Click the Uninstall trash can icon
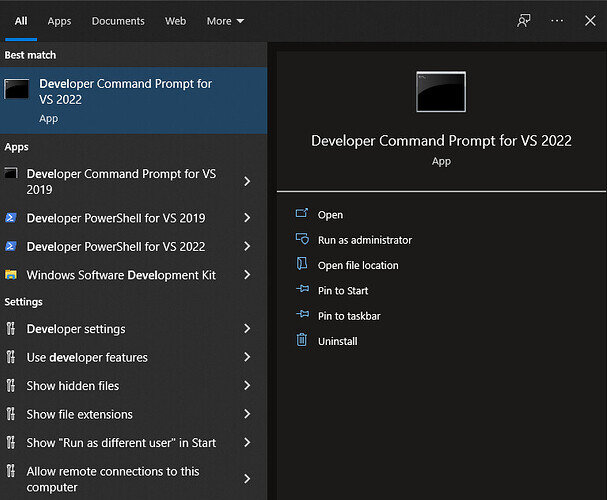The image size is (607, 500). [x=302, y=341]
